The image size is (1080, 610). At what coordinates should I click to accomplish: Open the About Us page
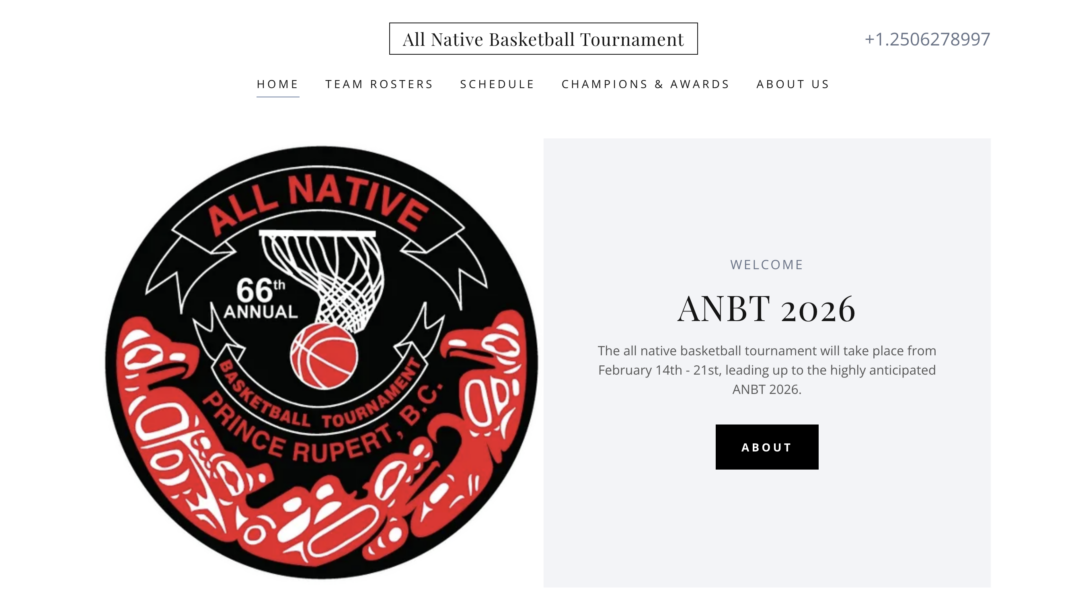click(x=793, y=84)
